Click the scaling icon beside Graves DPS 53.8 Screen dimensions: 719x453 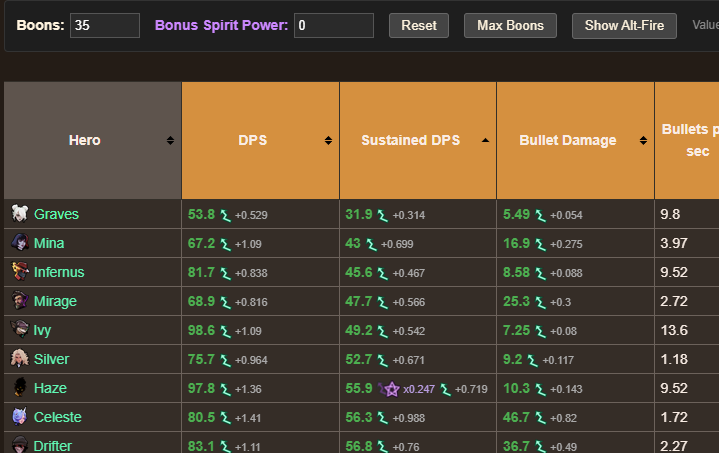[x=225, y=215]
